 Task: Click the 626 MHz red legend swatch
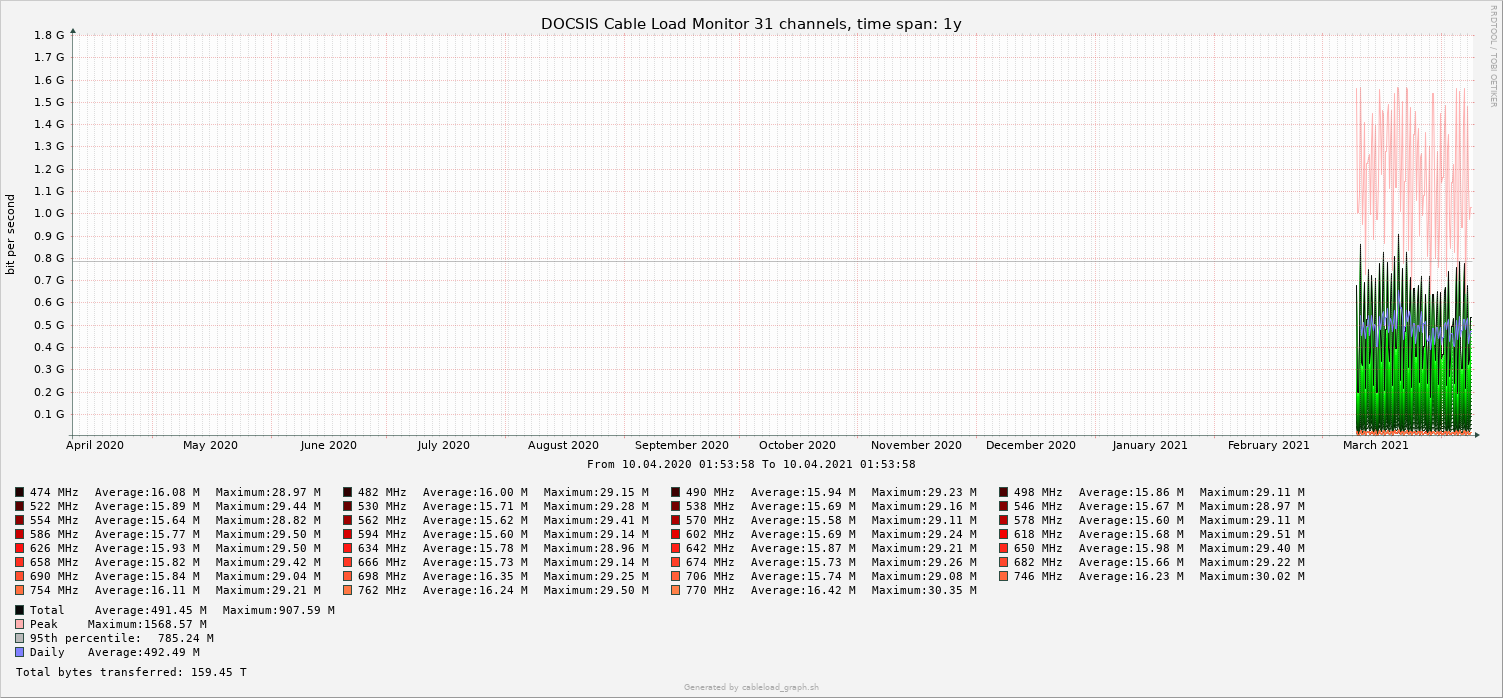click(x=20, y=548)
